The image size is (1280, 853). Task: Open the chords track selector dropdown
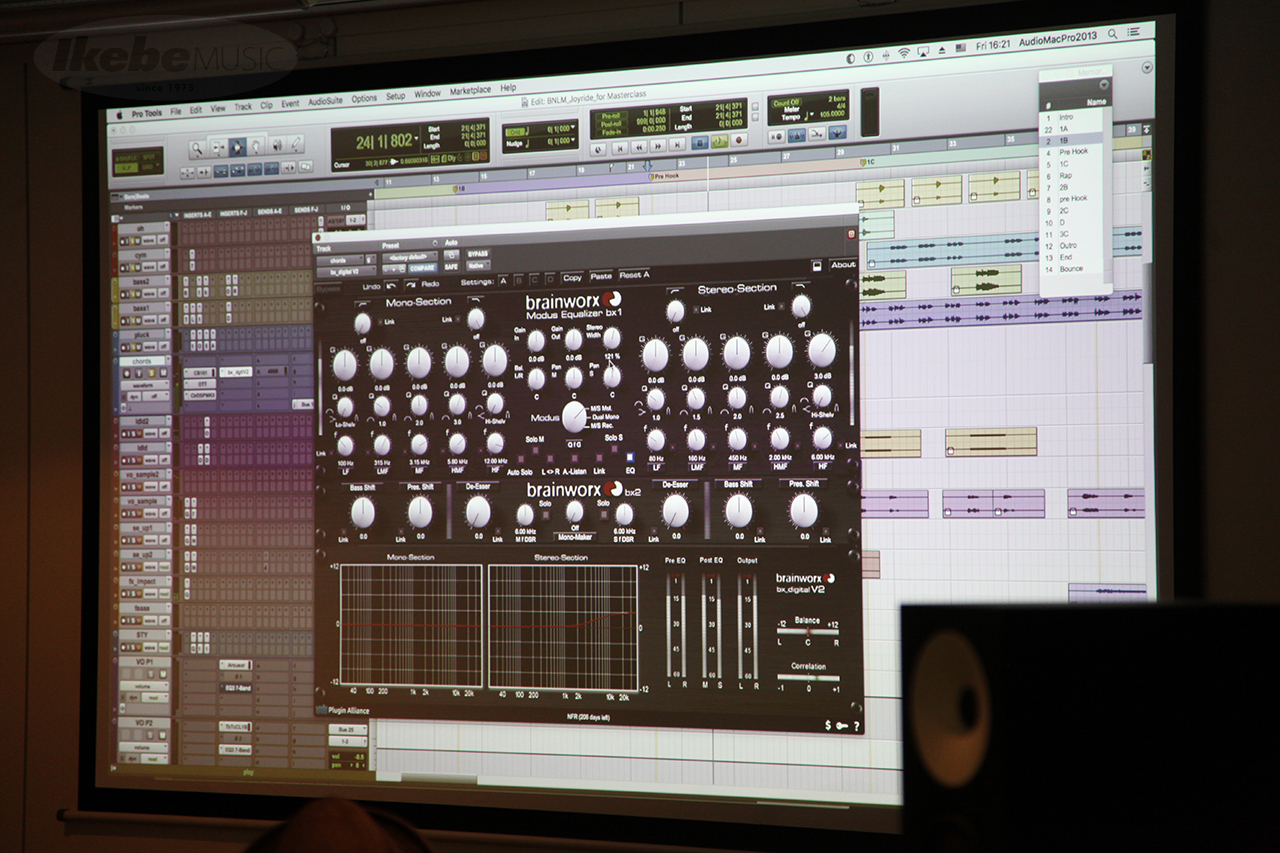(x=338, y=258)
